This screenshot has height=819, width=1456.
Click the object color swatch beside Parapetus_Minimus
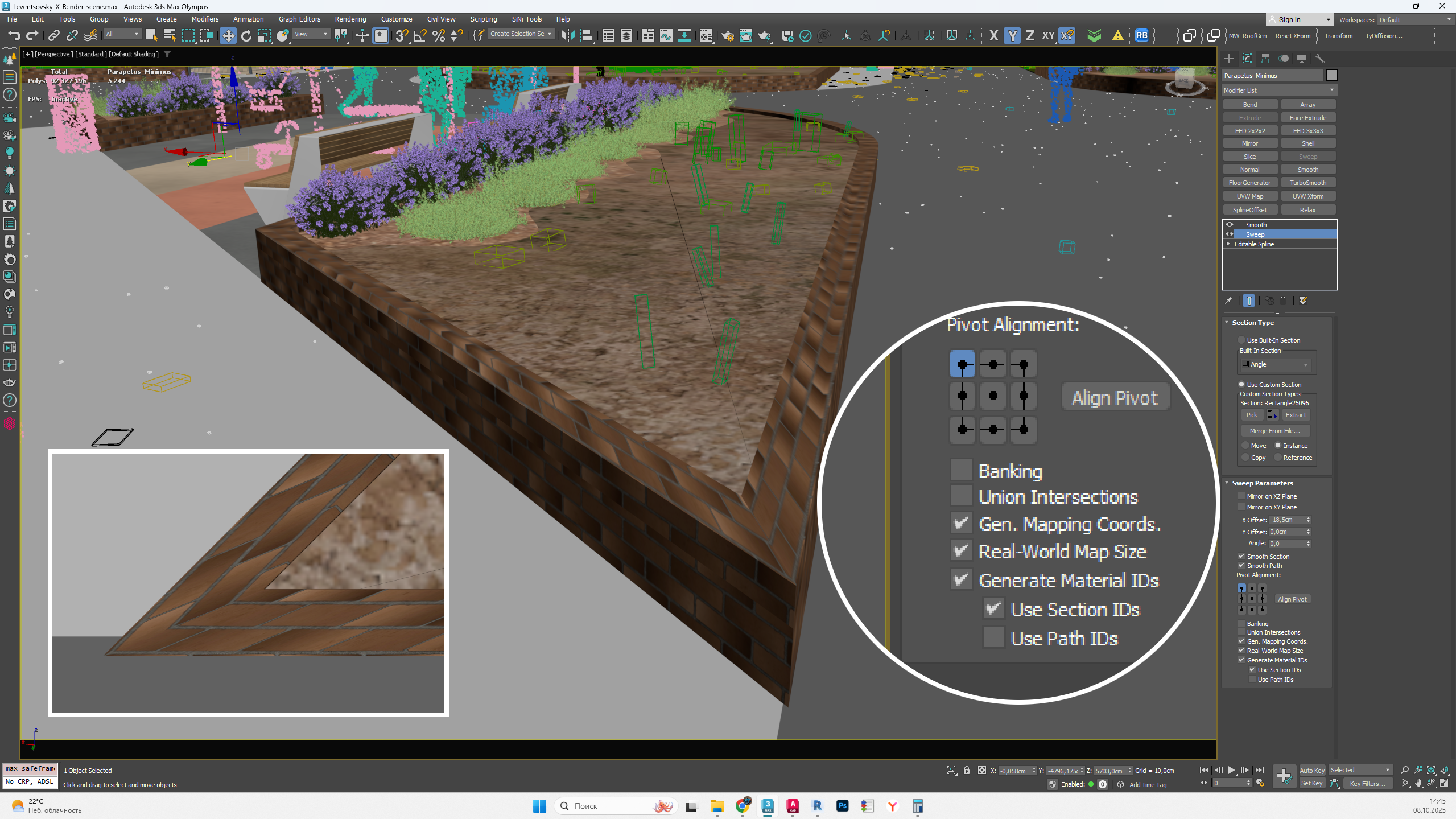1331,76
